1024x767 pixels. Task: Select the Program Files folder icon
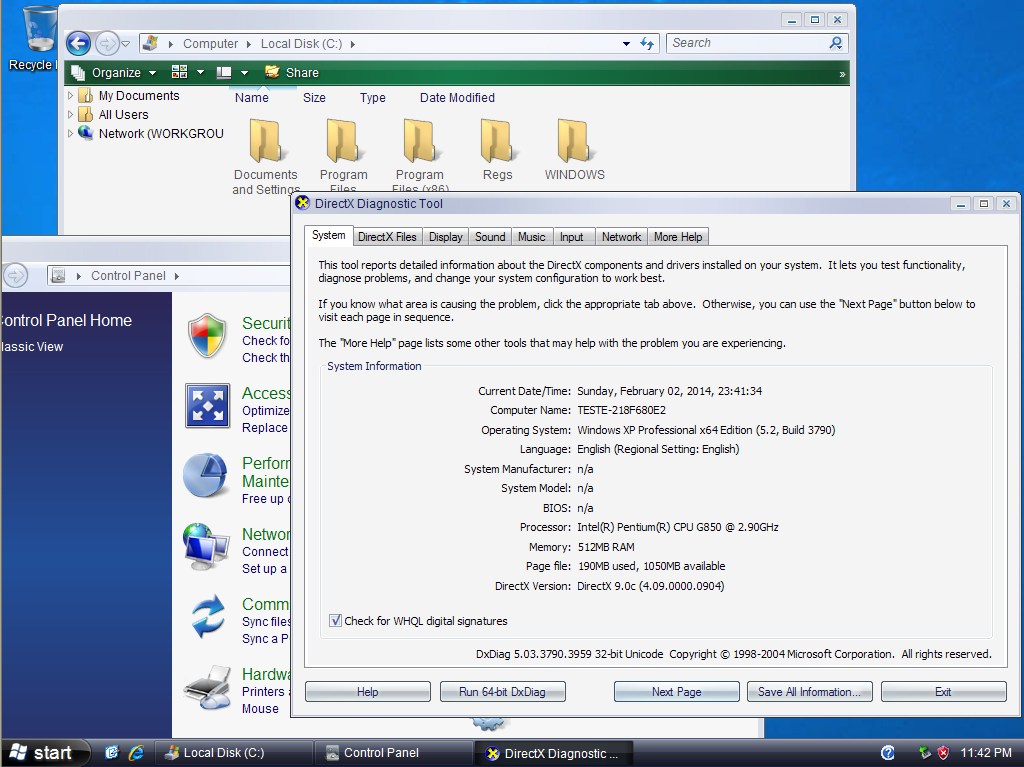coord(344,140)
